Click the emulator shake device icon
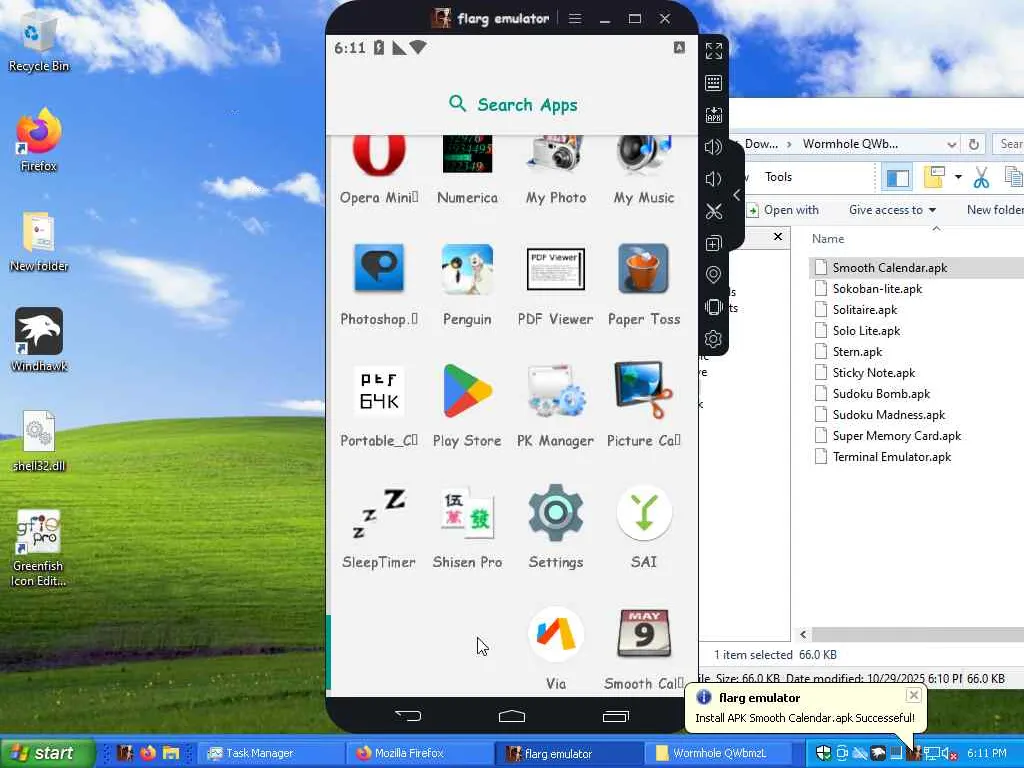 pyautogui.click(x=714, y=307)
